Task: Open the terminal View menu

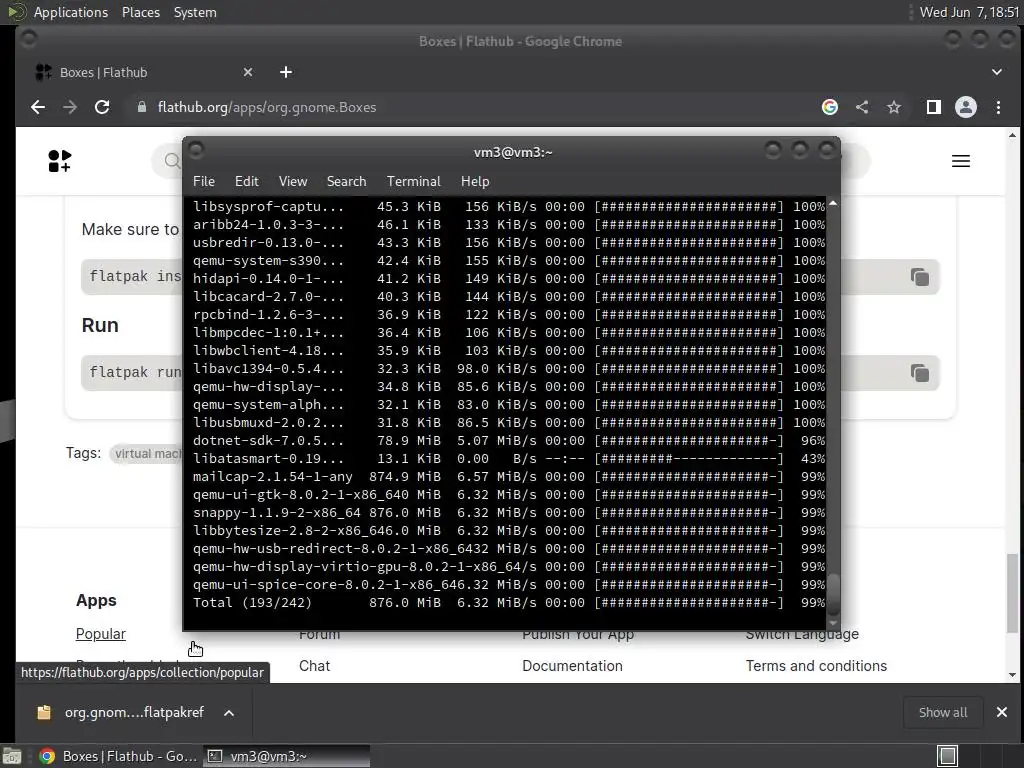Action: pyautogui.click(x=293, y=182)
